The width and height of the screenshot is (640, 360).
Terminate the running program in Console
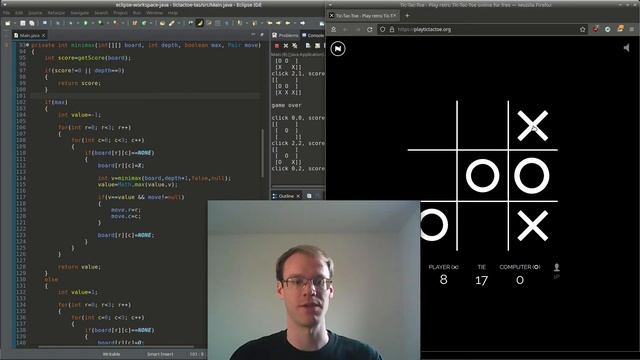(x=277, y=46)
